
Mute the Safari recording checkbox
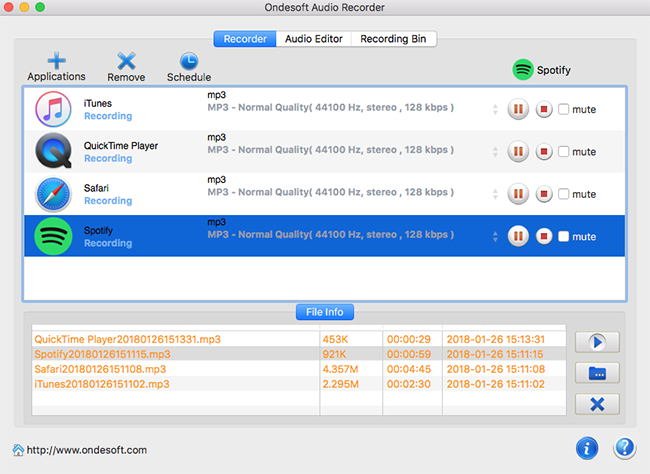(x=563, y=194)
